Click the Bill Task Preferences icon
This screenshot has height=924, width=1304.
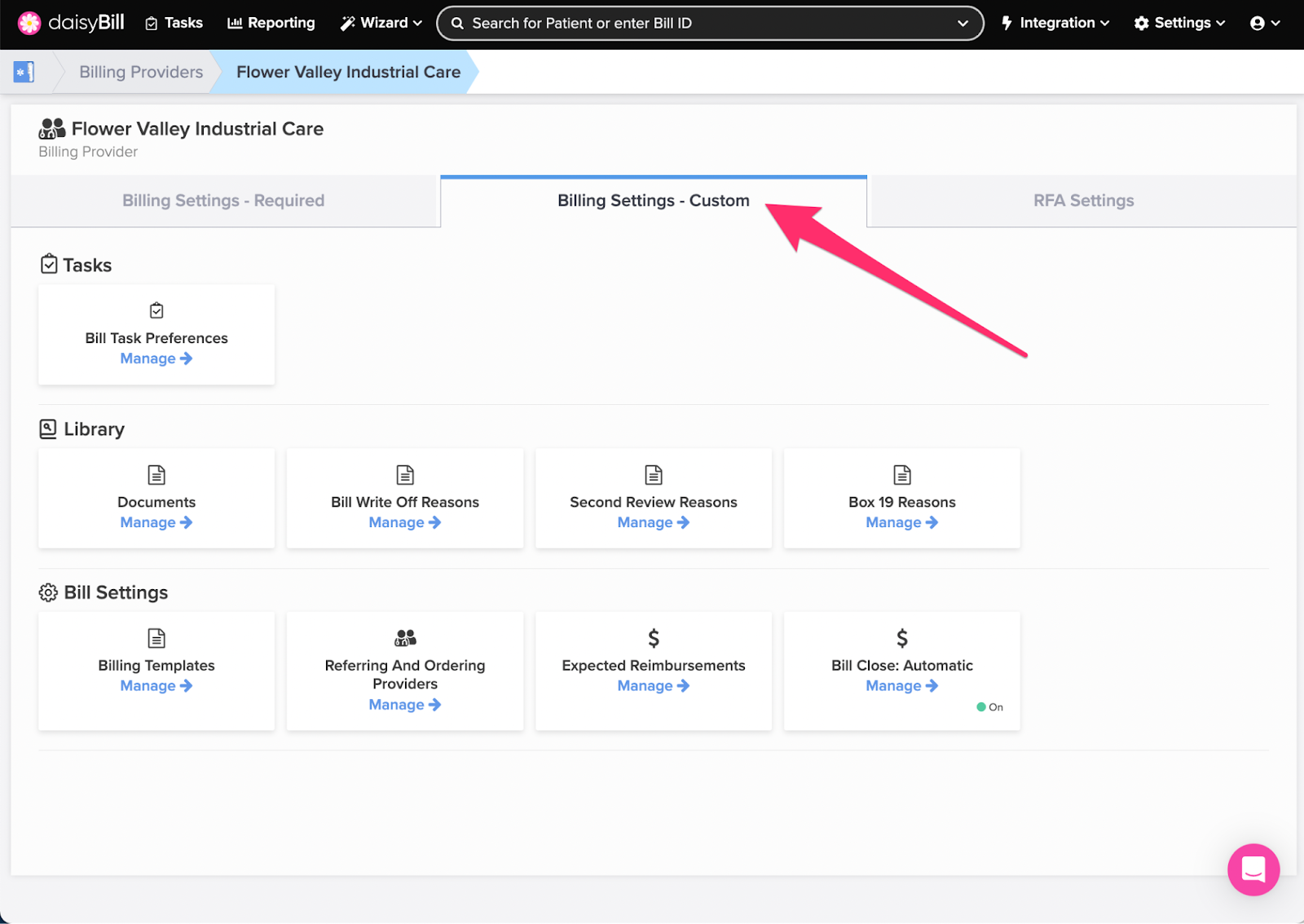click(156, 310)
